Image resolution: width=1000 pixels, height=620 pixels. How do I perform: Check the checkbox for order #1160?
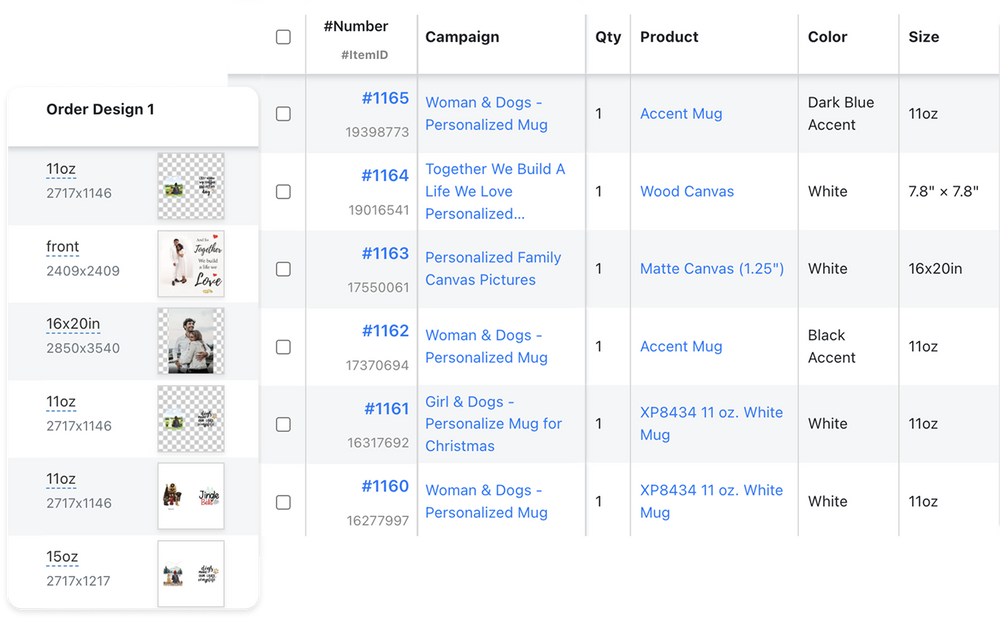pos(283,501)
